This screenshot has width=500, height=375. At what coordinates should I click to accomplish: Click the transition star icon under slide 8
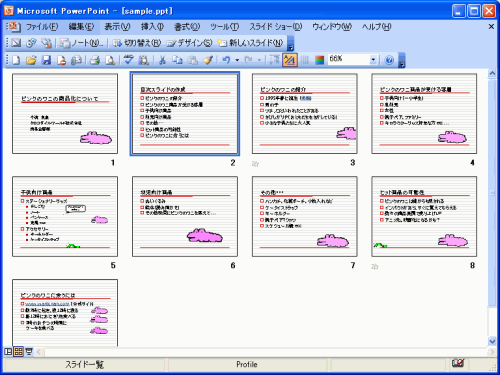click(x=375, y=266)
